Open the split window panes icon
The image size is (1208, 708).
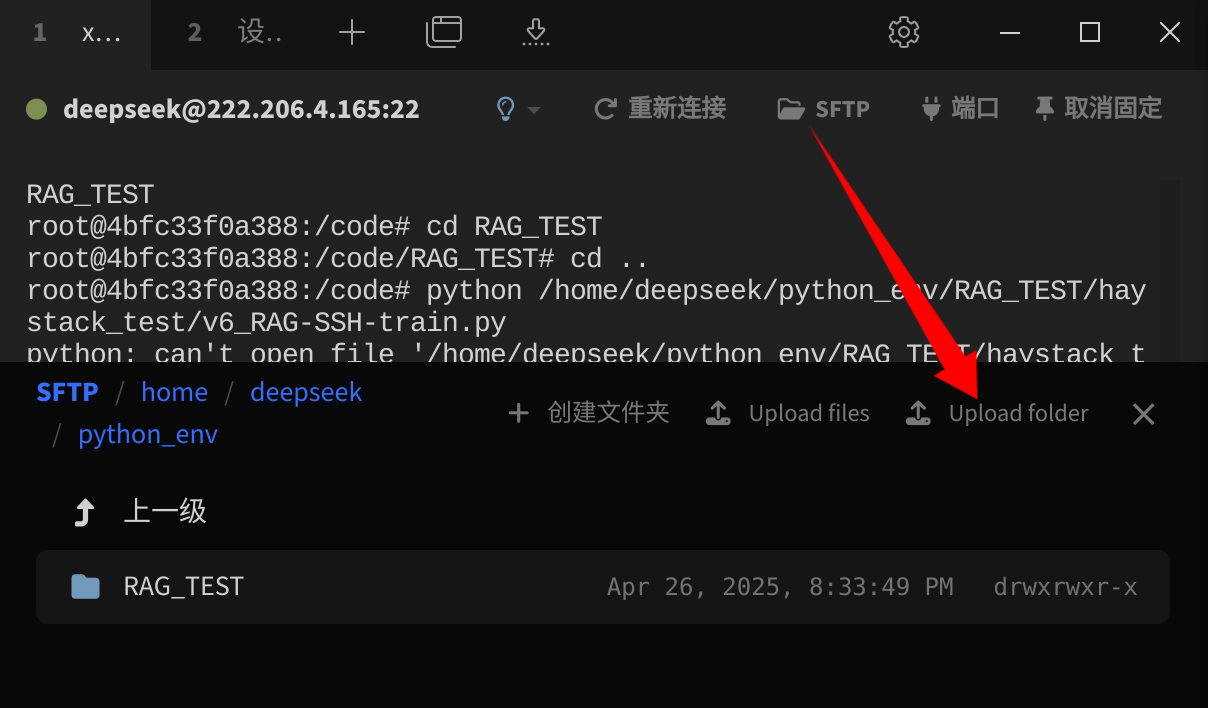click(x=444, y=32)
